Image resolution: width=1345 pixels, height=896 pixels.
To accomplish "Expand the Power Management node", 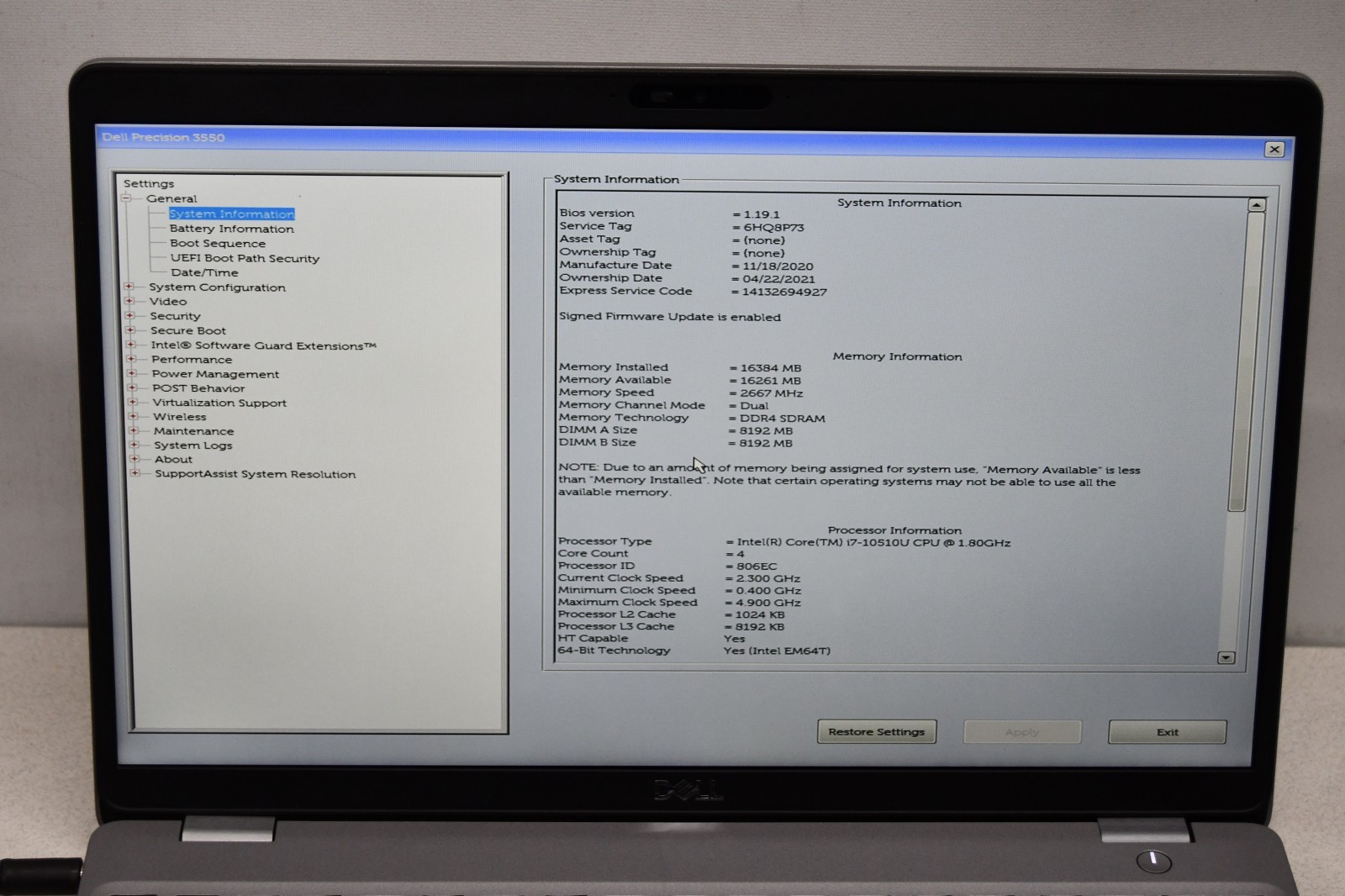I will coord(131,373).
